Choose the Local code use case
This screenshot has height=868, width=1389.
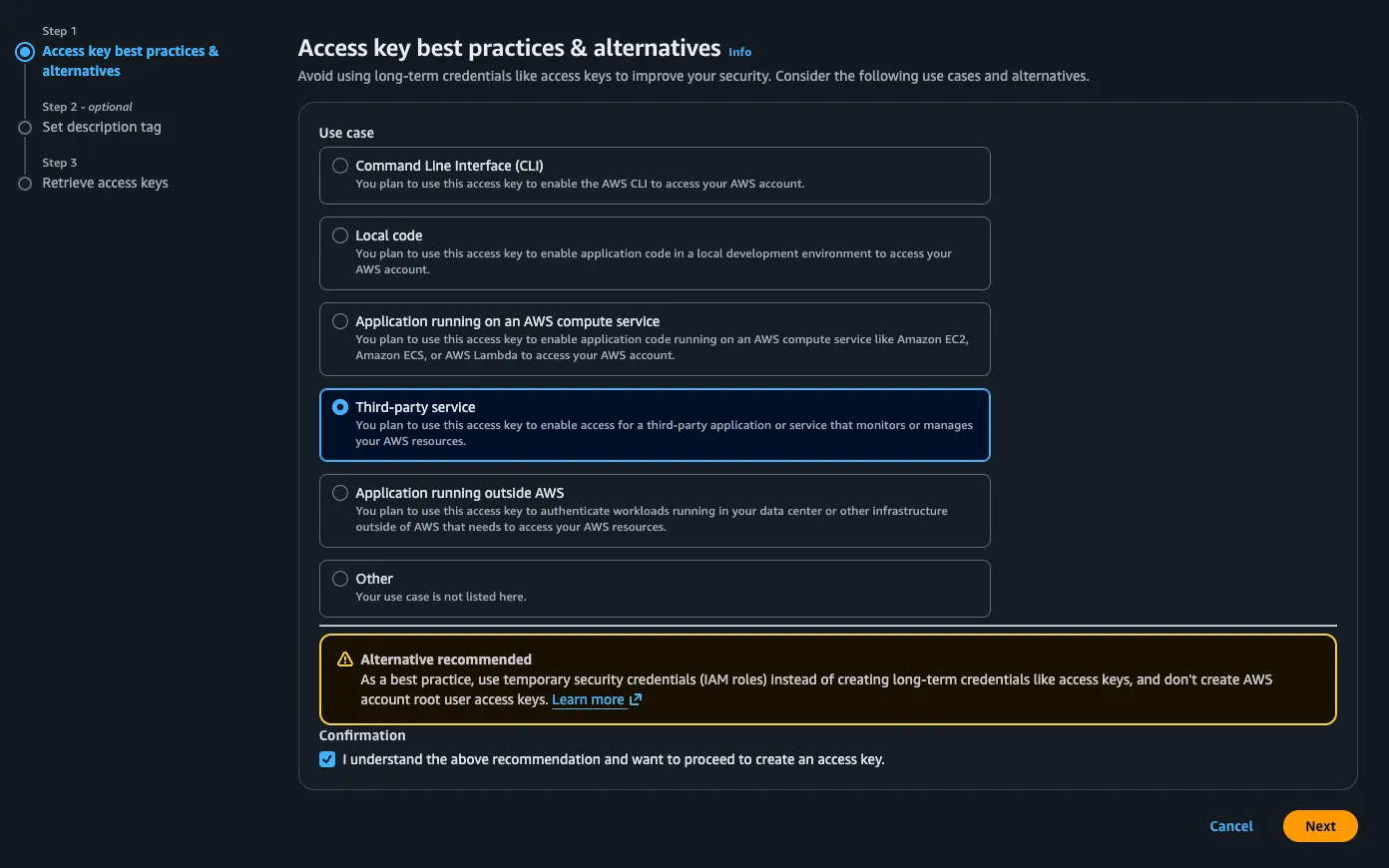coord(340,235)
